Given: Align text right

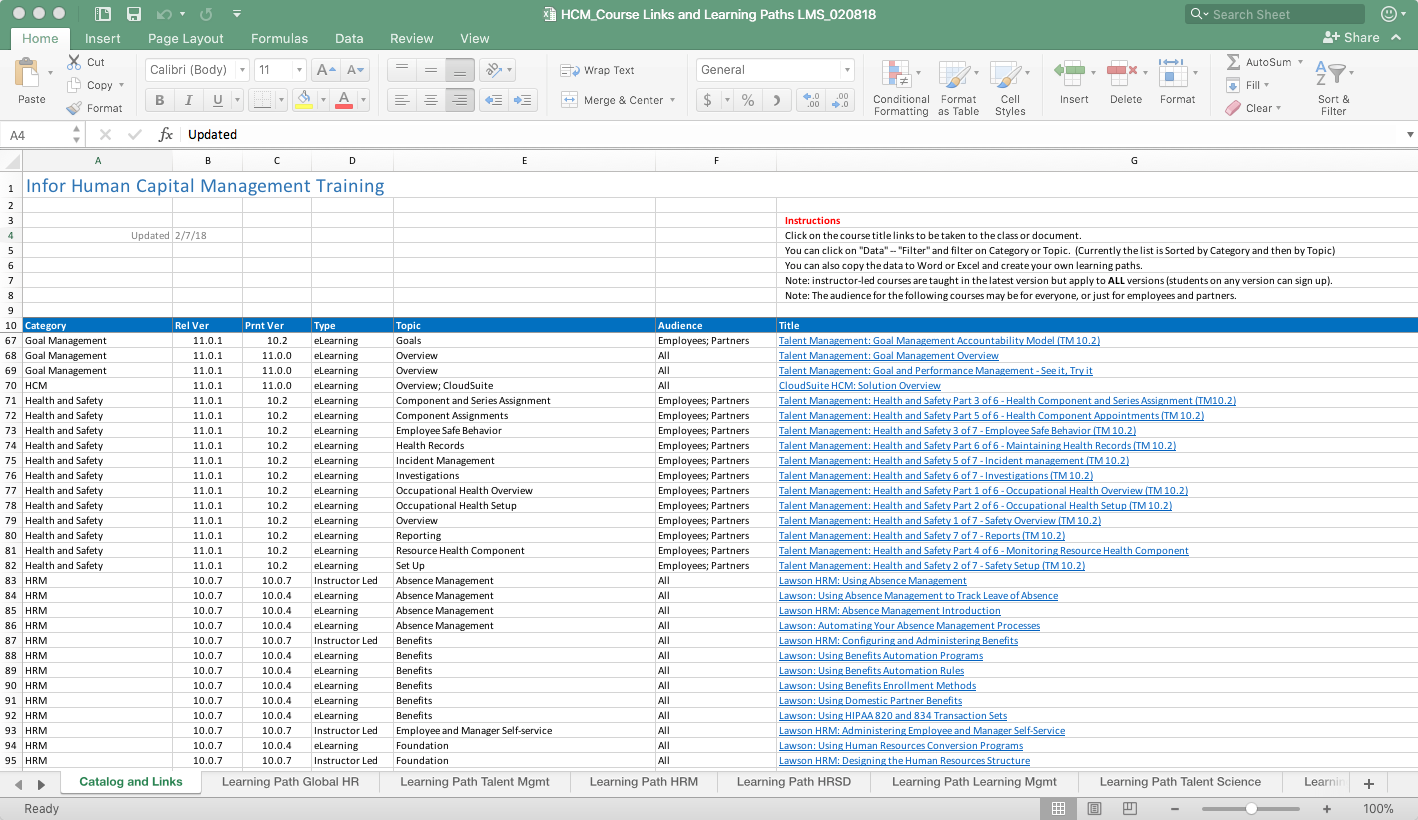Looking at the screenshot, I should (460, 100).
